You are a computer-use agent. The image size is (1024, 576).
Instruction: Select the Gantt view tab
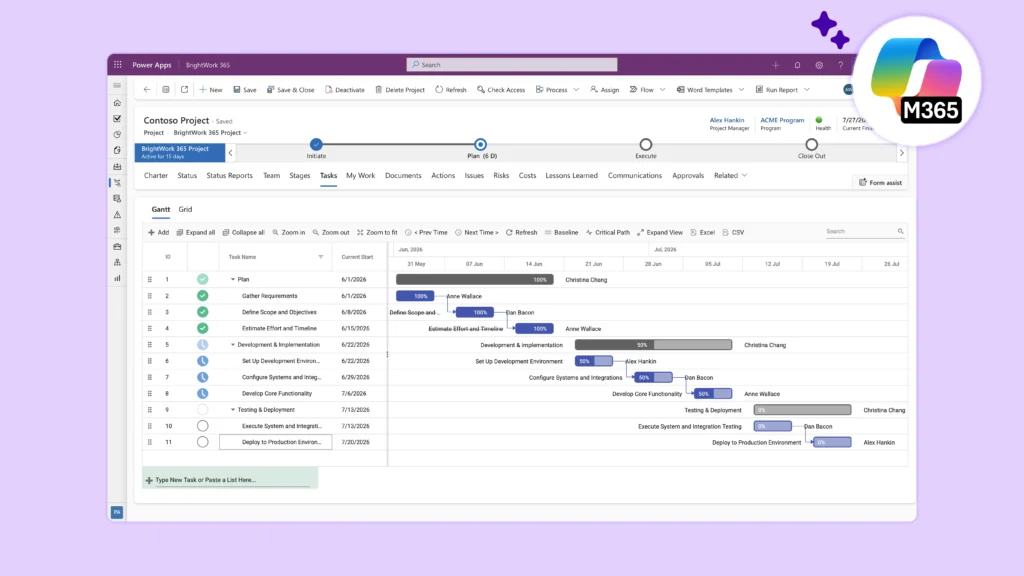161,209
